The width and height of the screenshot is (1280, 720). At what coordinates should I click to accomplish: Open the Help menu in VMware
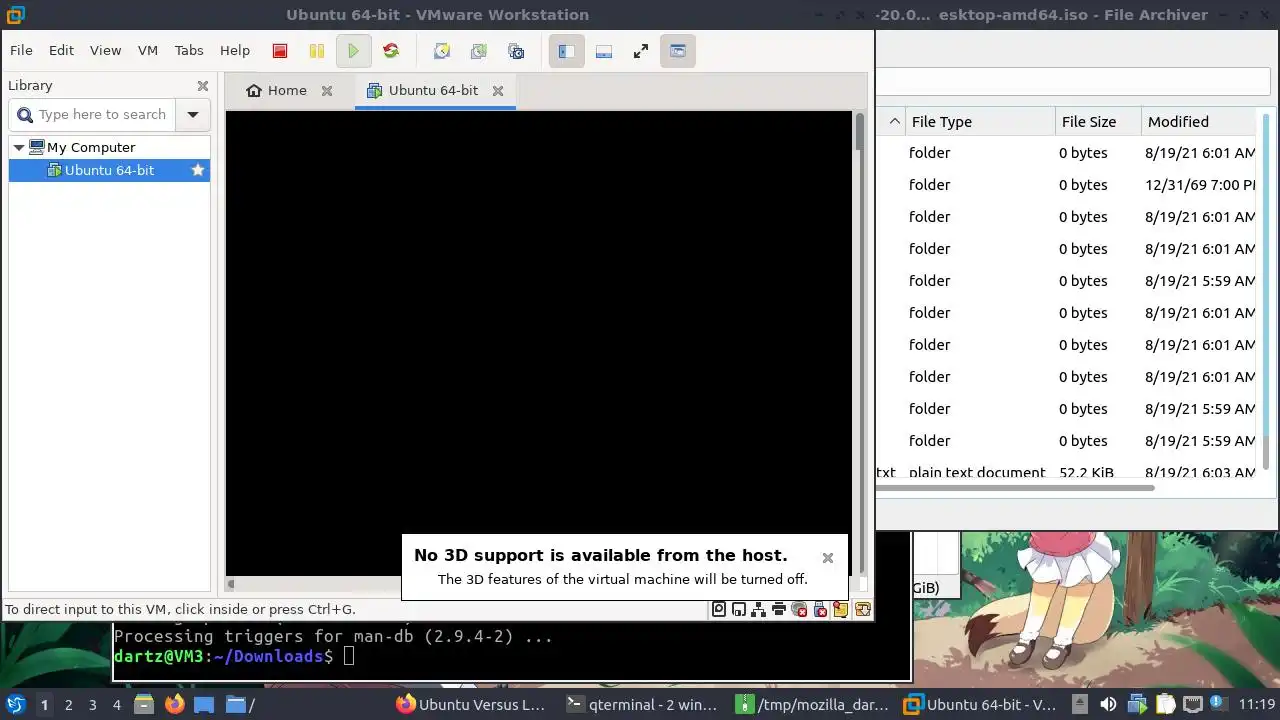click(235, 50)
